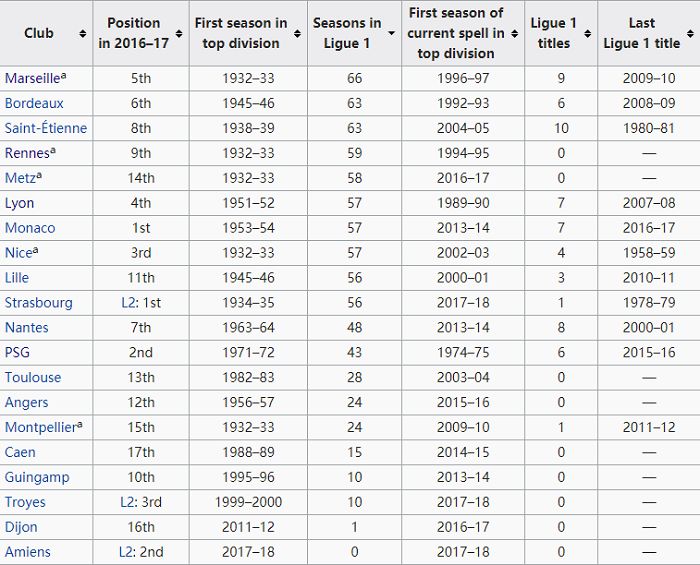700x565 pixels.
Task: Sort by Position in 2016–17 arrows
Action: pos(179,33)
